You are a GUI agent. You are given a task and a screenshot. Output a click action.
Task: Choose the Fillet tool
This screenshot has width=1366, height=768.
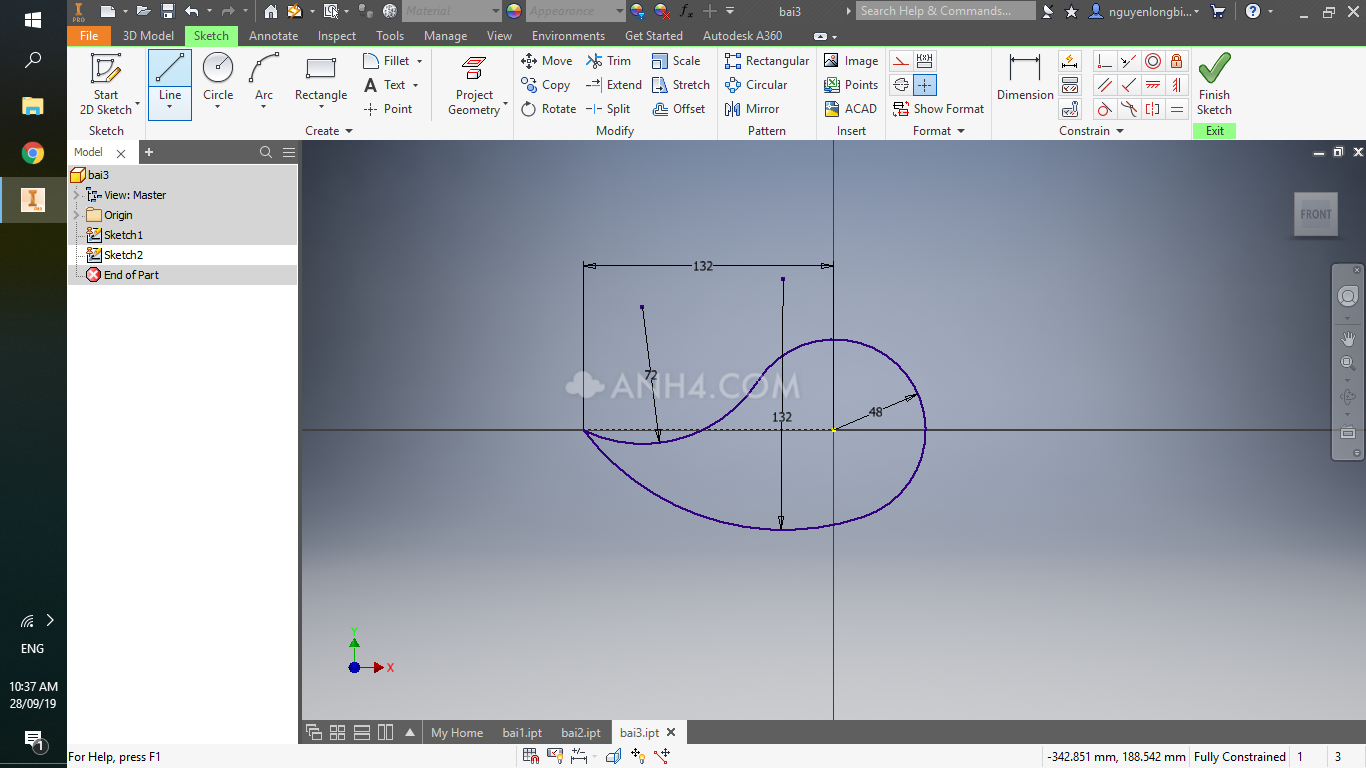coord(387,61)
